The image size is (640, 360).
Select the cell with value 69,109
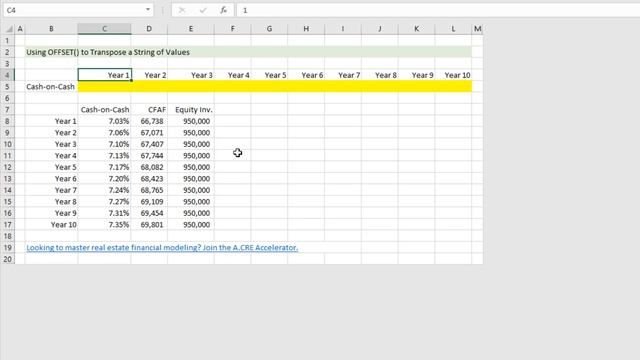(149, 202)
